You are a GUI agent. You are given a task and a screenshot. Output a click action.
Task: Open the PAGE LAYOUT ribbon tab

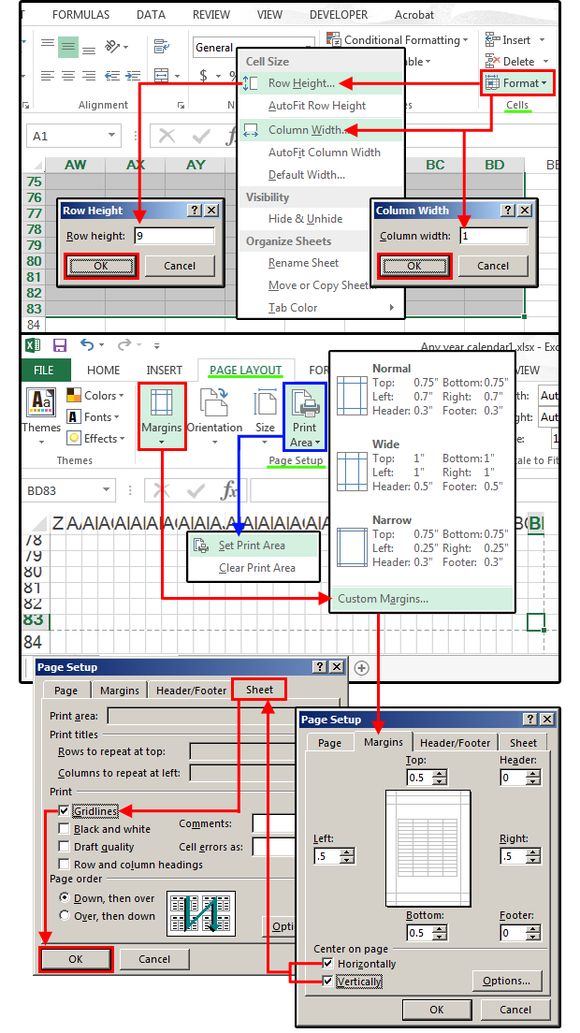click(245, 370)
